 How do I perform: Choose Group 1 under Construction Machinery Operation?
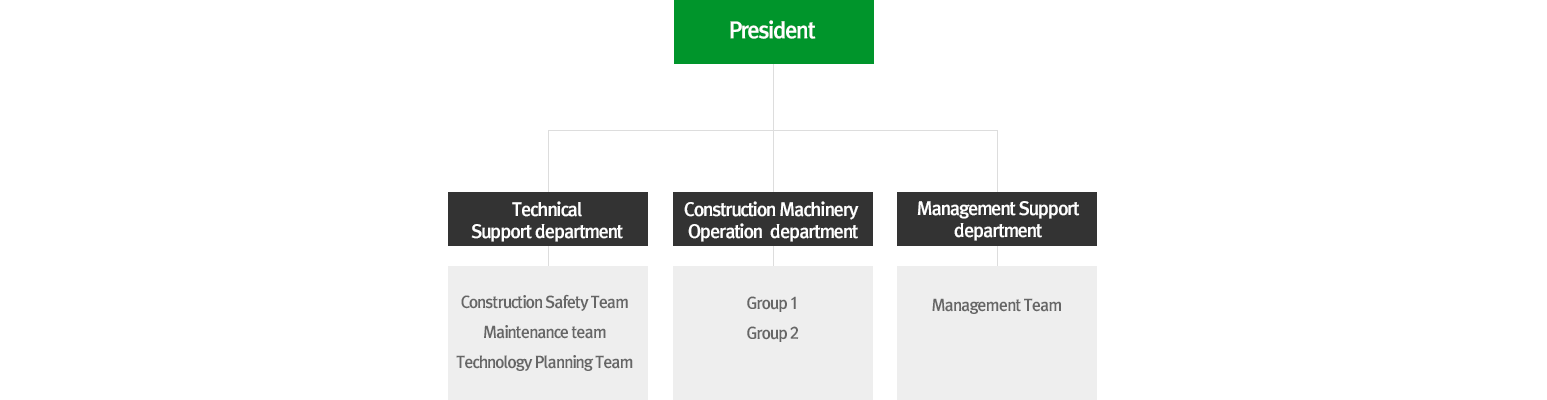(772, 303)
